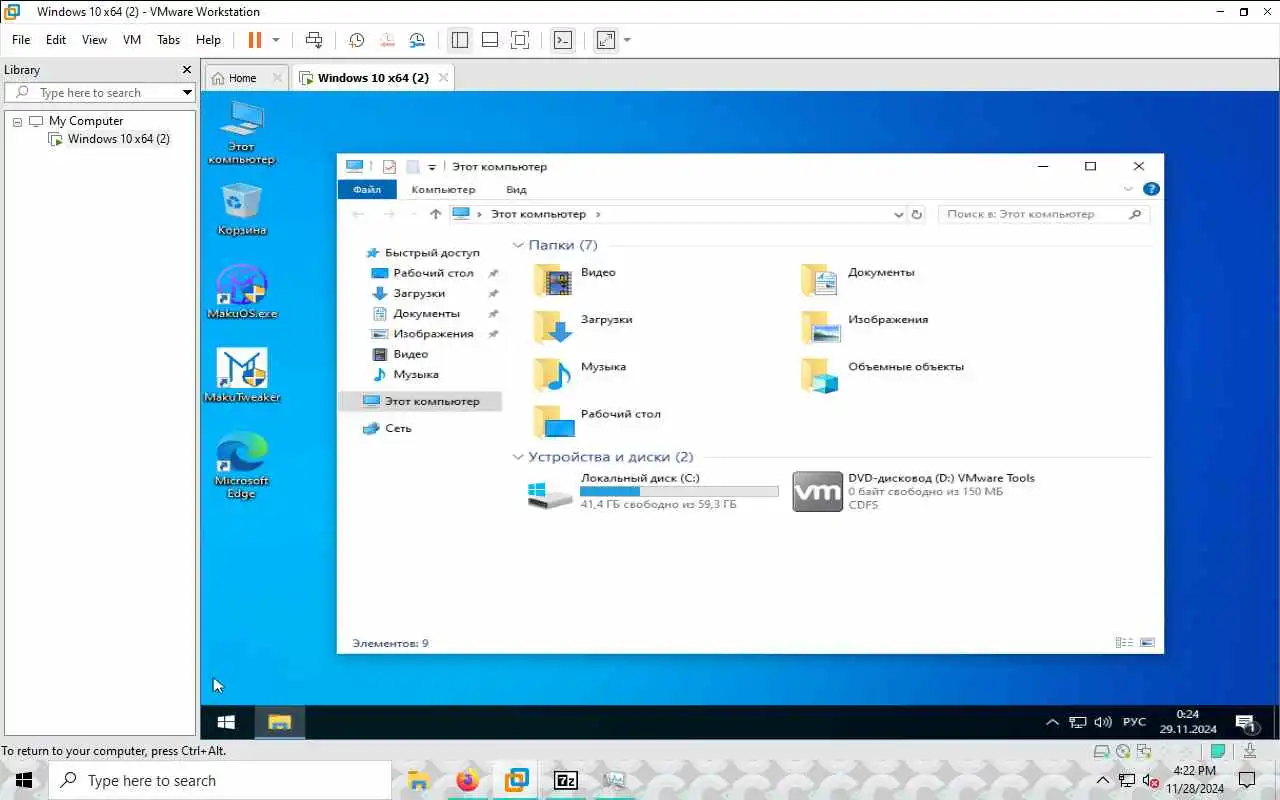Close the Windows 10 x64 (2) tab
The height and width of the screenshot is (800, 1280).
444,77
